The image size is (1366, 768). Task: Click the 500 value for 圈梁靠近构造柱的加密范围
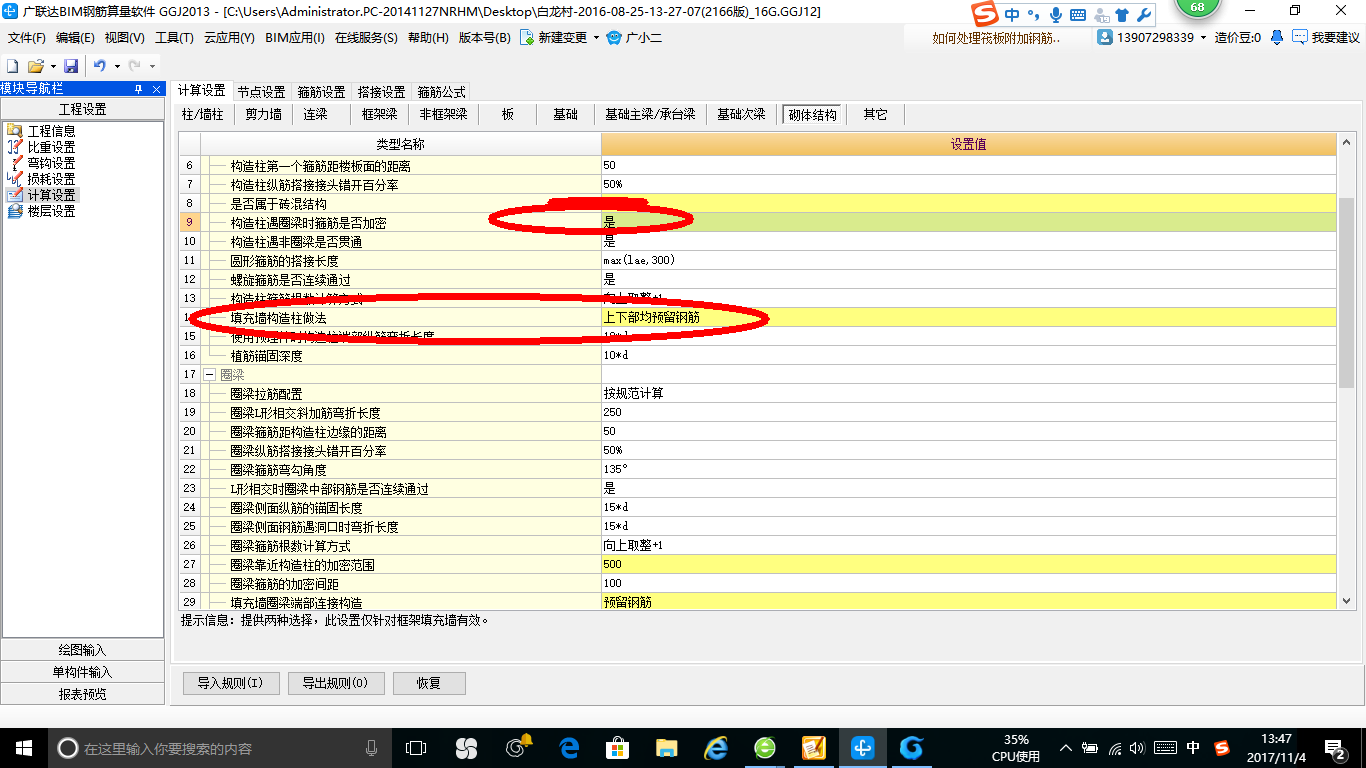(968, 564)
